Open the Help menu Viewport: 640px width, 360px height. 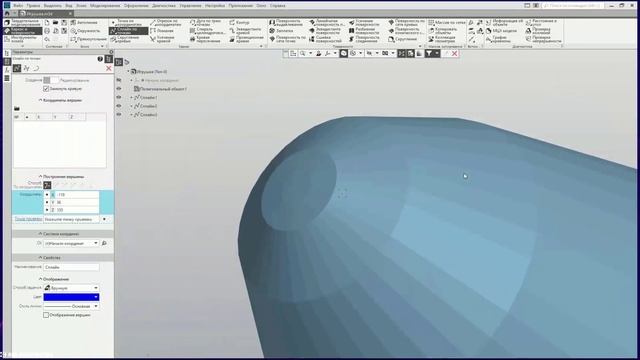(278, 6)
